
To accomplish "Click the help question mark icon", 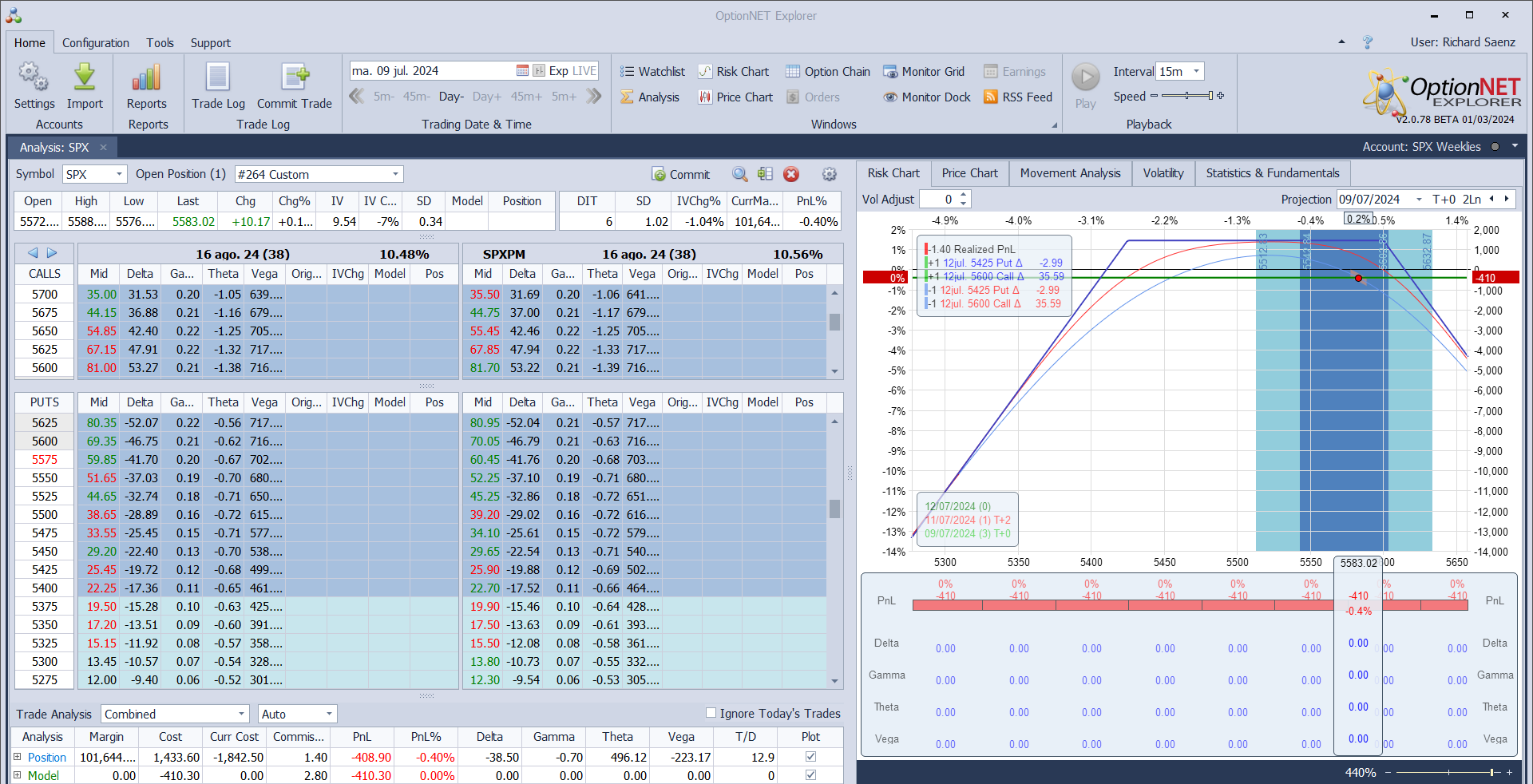I will [x=1368, y=42].
